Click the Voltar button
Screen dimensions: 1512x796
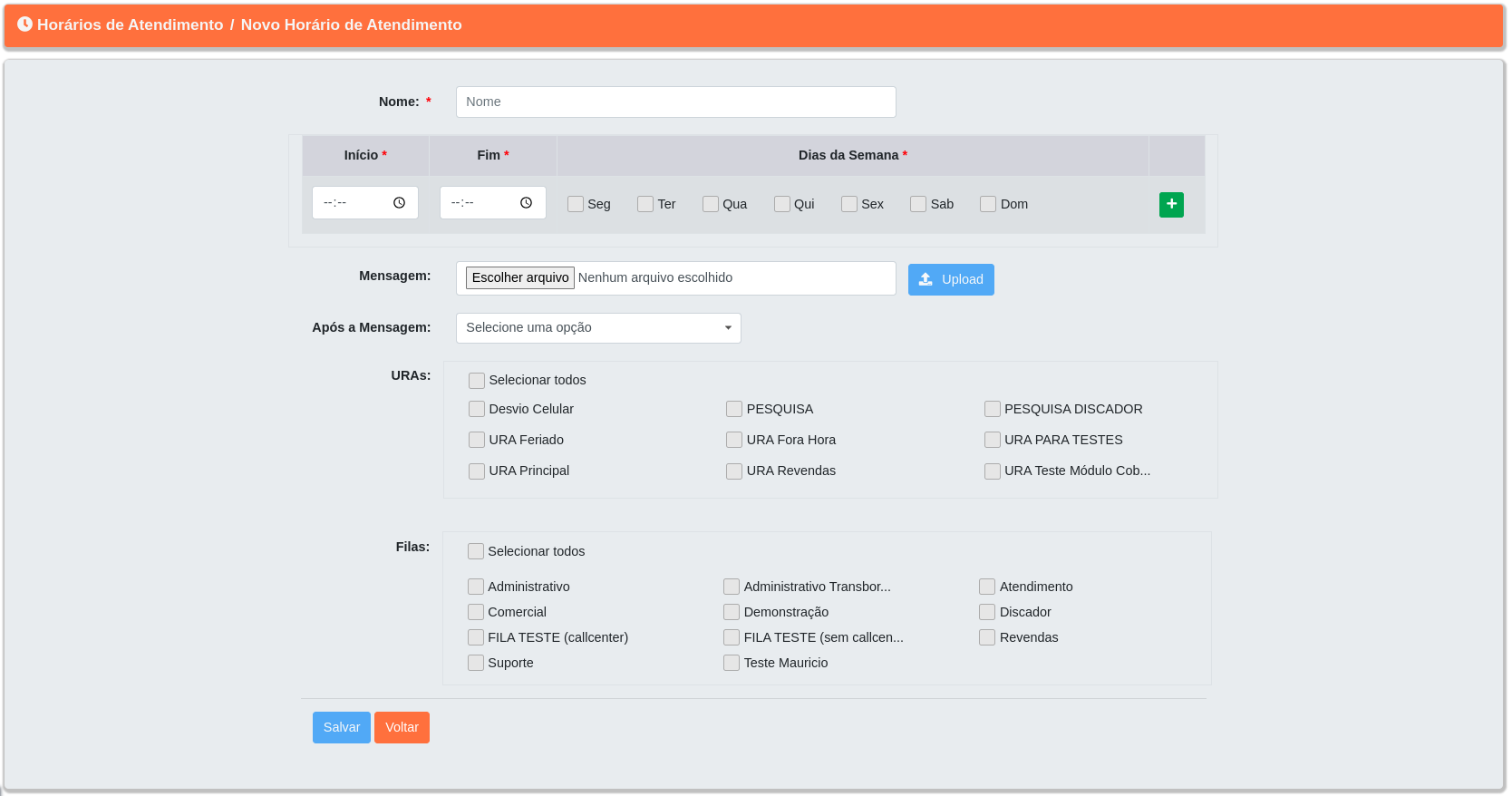point(402,727)
